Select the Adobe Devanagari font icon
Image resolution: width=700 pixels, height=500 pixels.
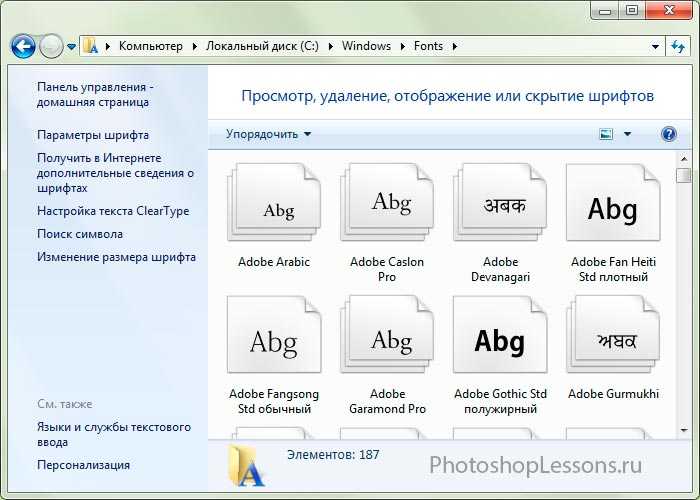pyautogui.click(x=500, y=202)
